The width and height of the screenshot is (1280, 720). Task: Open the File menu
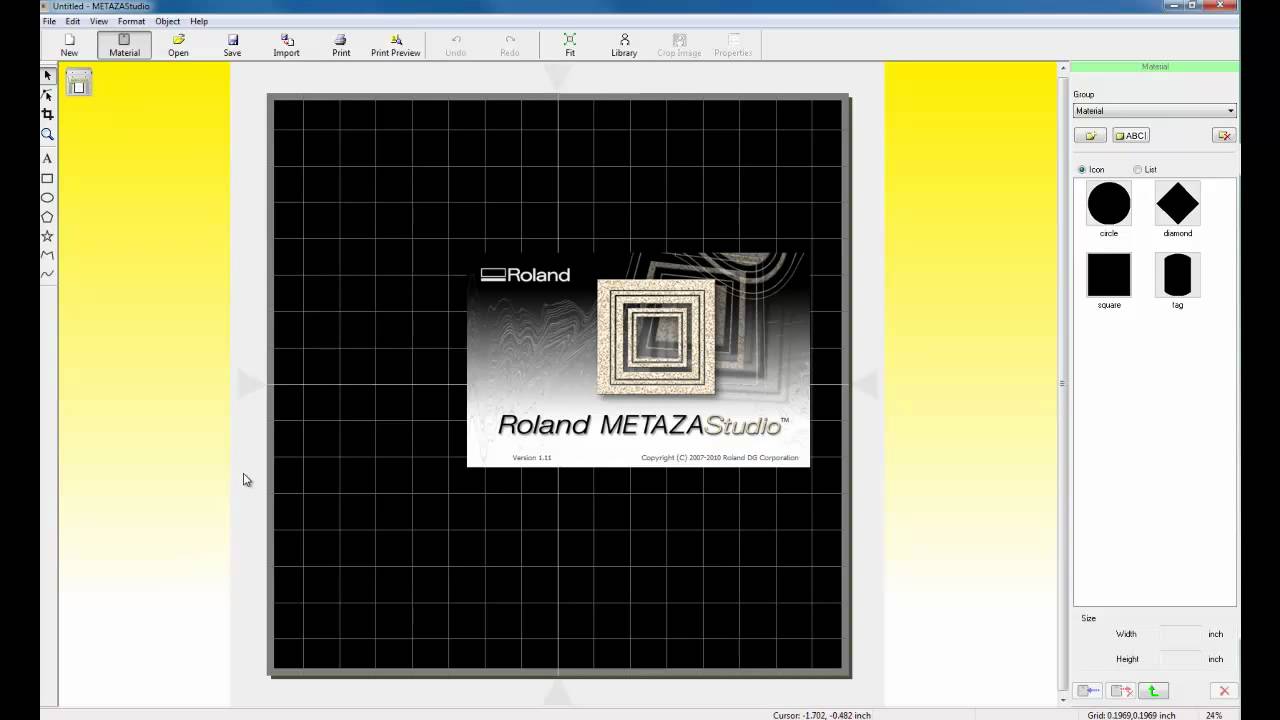49,21
